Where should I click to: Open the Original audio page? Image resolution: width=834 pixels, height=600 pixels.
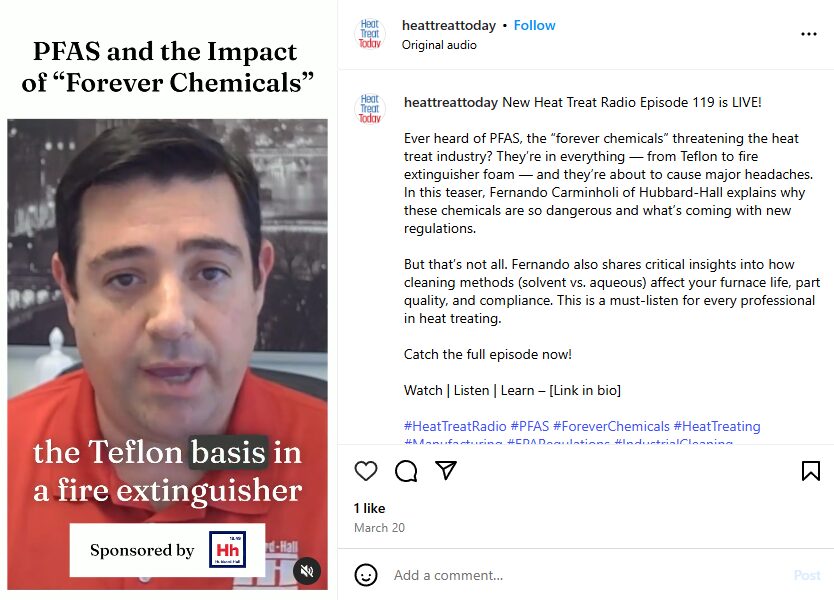coord(439,45)
